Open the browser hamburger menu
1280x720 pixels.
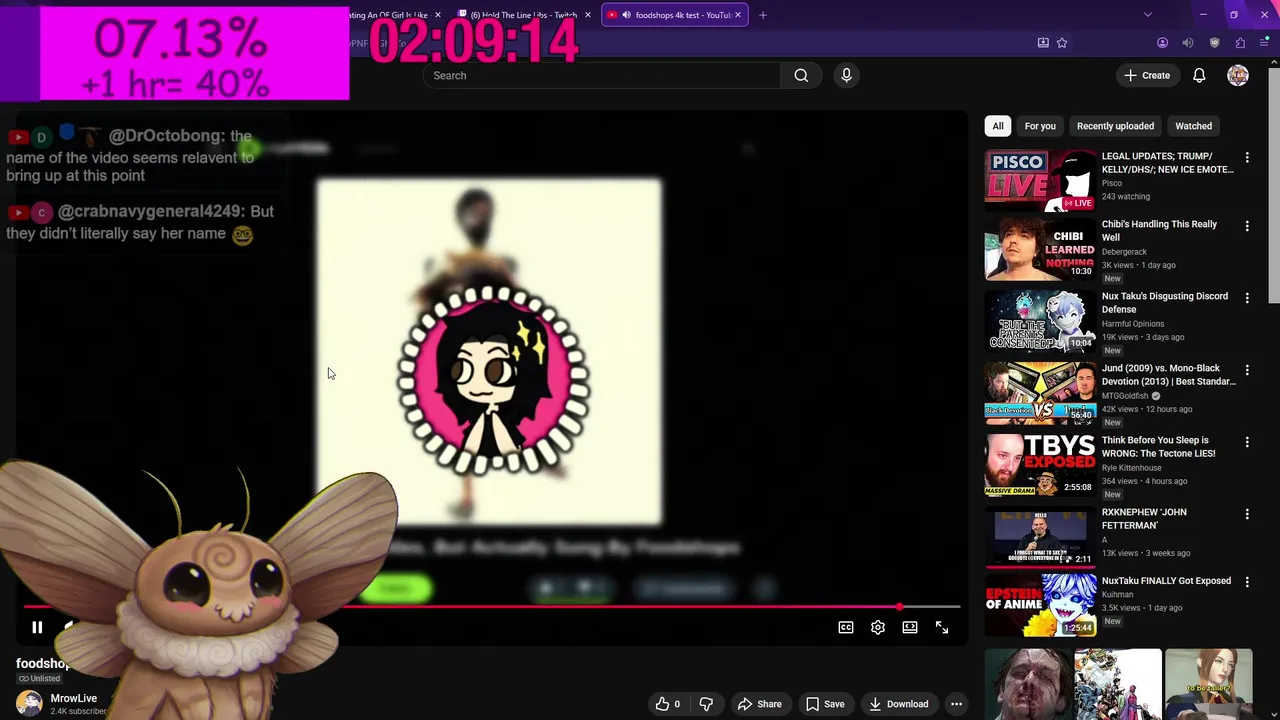click(1265, 43)
